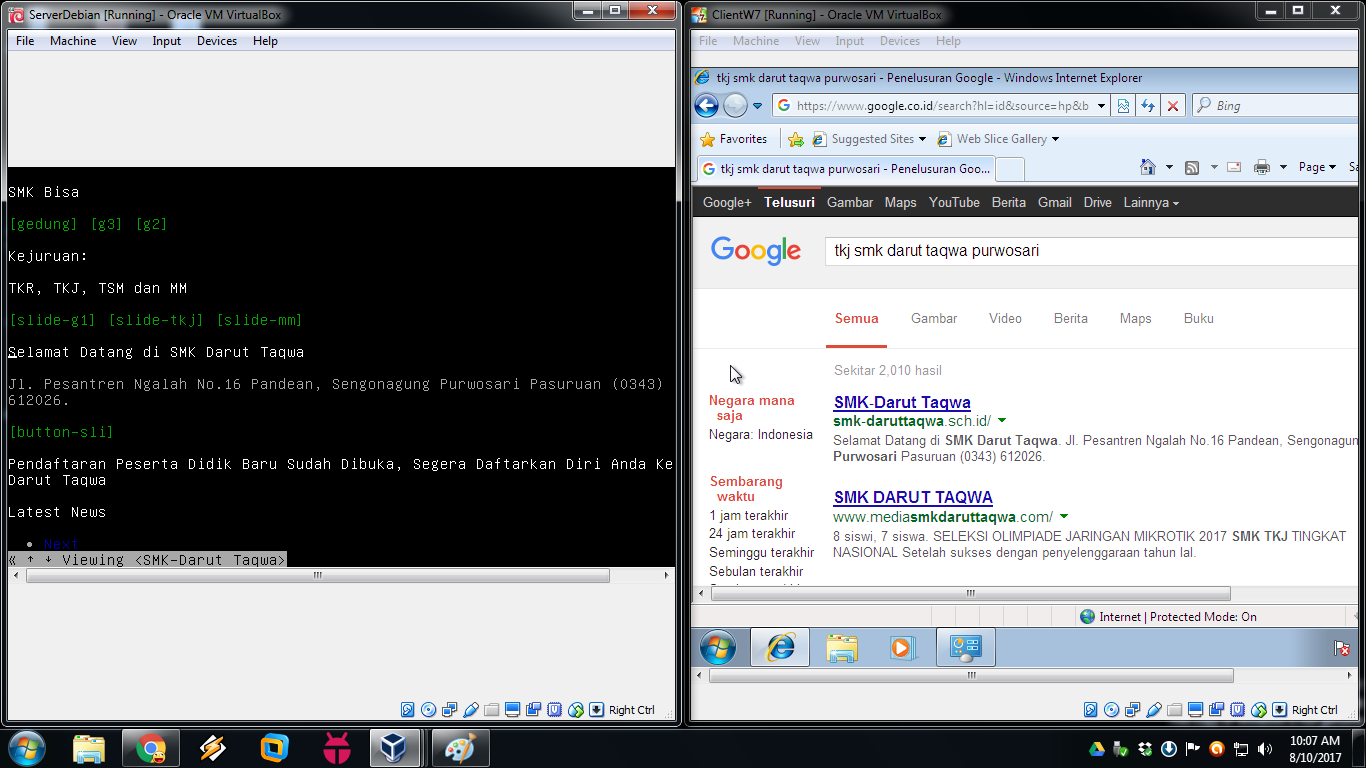Click the Internet Explorer icon in guest taskbar
The image size is (1366, 768).
pyautogui.click(x=780, y=648)
